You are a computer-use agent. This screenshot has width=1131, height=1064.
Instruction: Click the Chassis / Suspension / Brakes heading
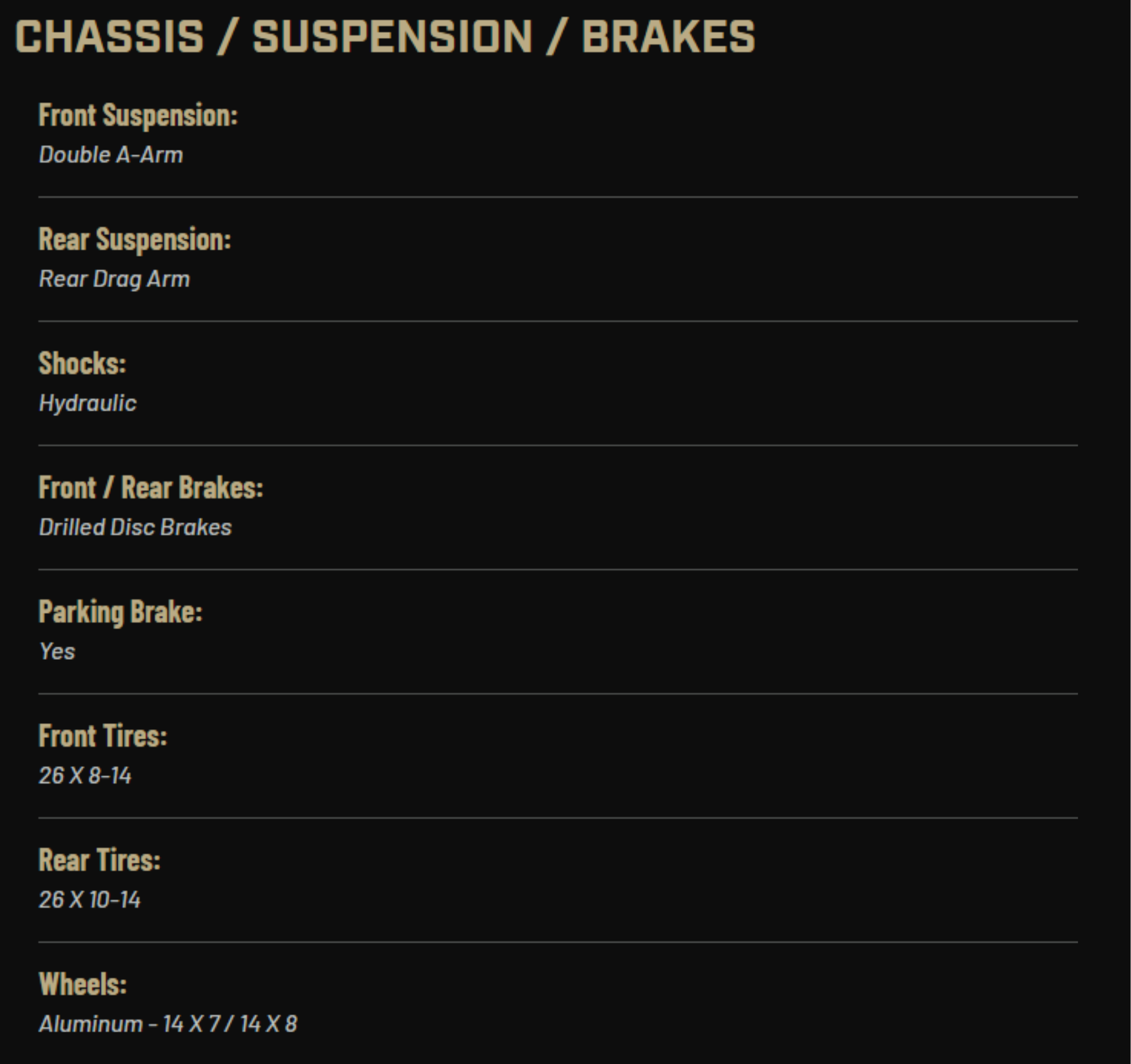(385, 37)
